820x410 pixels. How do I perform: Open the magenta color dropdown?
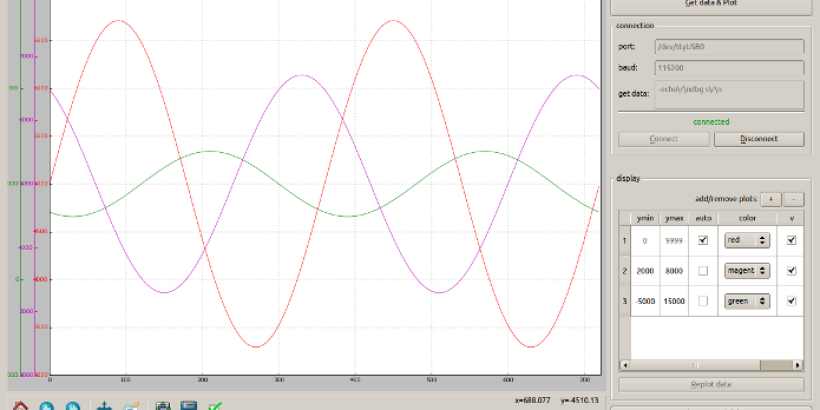[x=747, y=270]
